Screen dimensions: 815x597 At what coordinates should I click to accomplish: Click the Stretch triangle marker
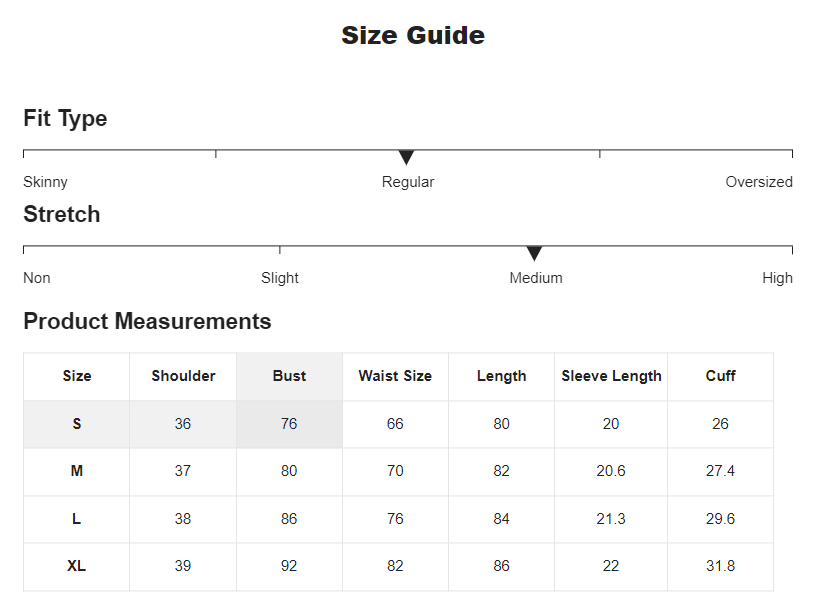point(534,253)
